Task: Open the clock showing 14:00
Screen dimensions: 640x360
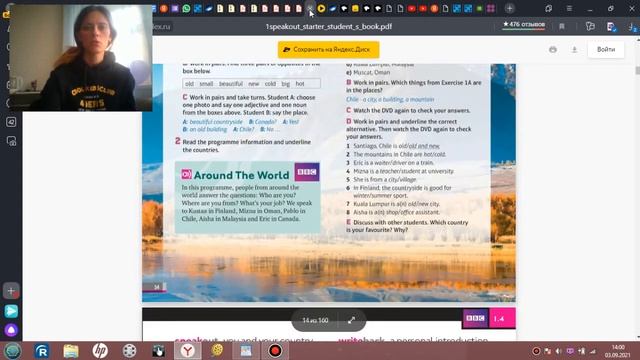Action: [x=618, y=351]
